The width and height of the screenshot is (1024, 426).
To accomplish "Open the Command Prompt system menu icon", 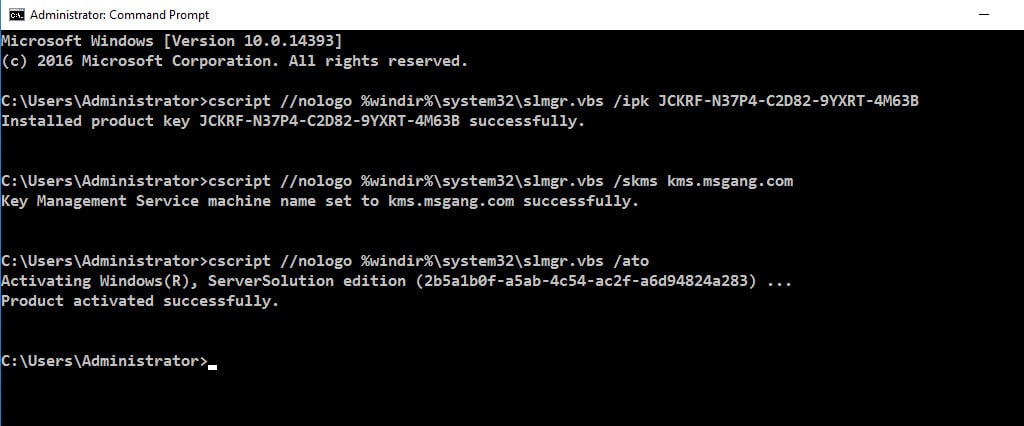I will tap(16, 14).
